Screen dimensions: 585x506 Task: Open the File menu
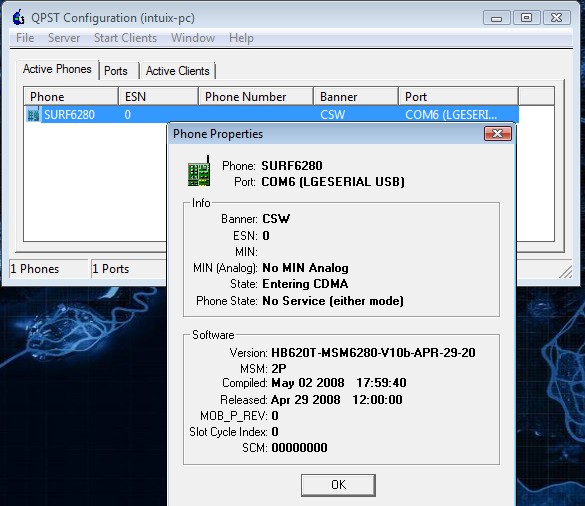click(25, 38)
